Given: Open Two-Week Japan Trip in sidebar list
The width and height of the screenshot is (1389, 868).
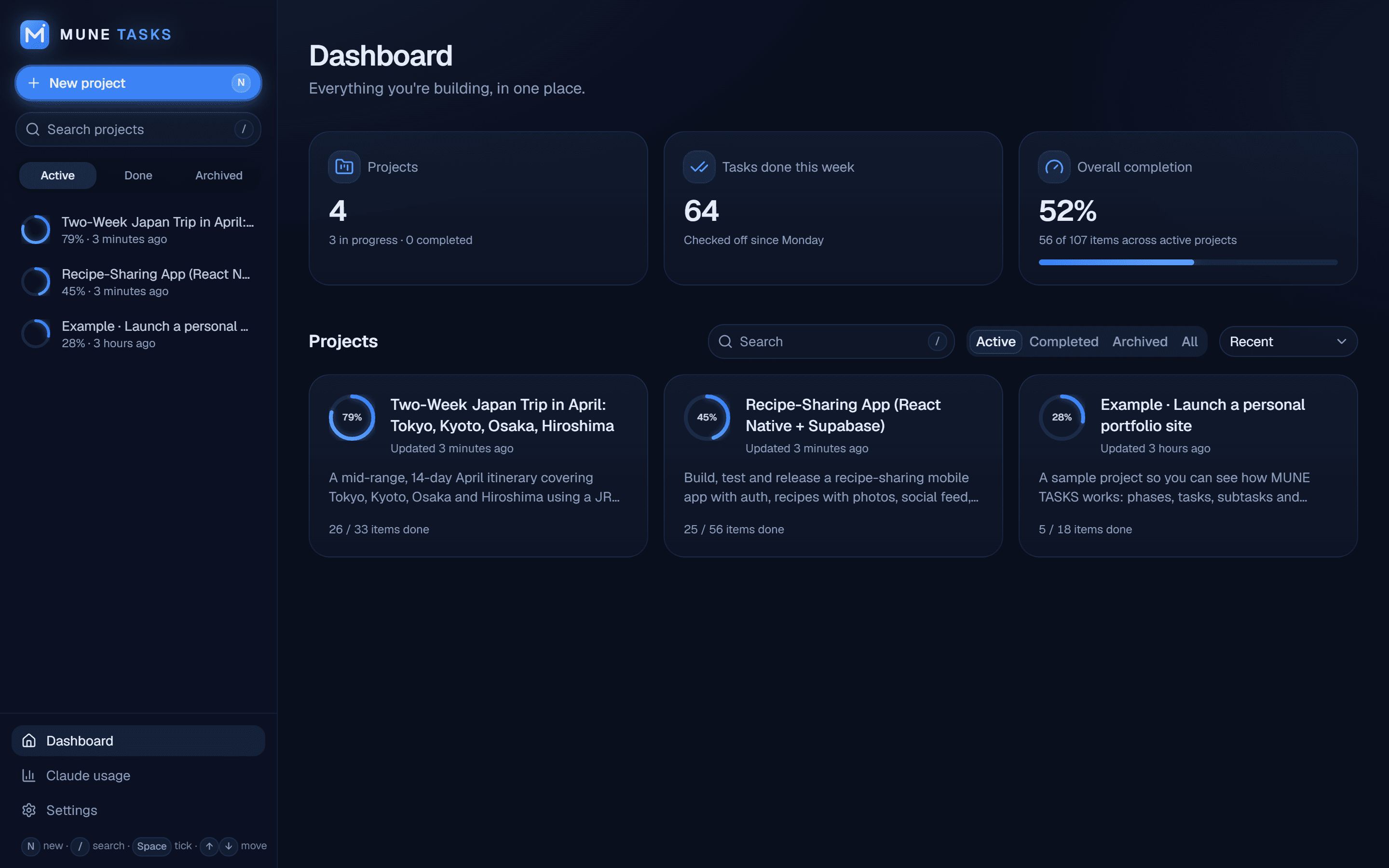Looking at the screenshot, I should pos(138,230).
